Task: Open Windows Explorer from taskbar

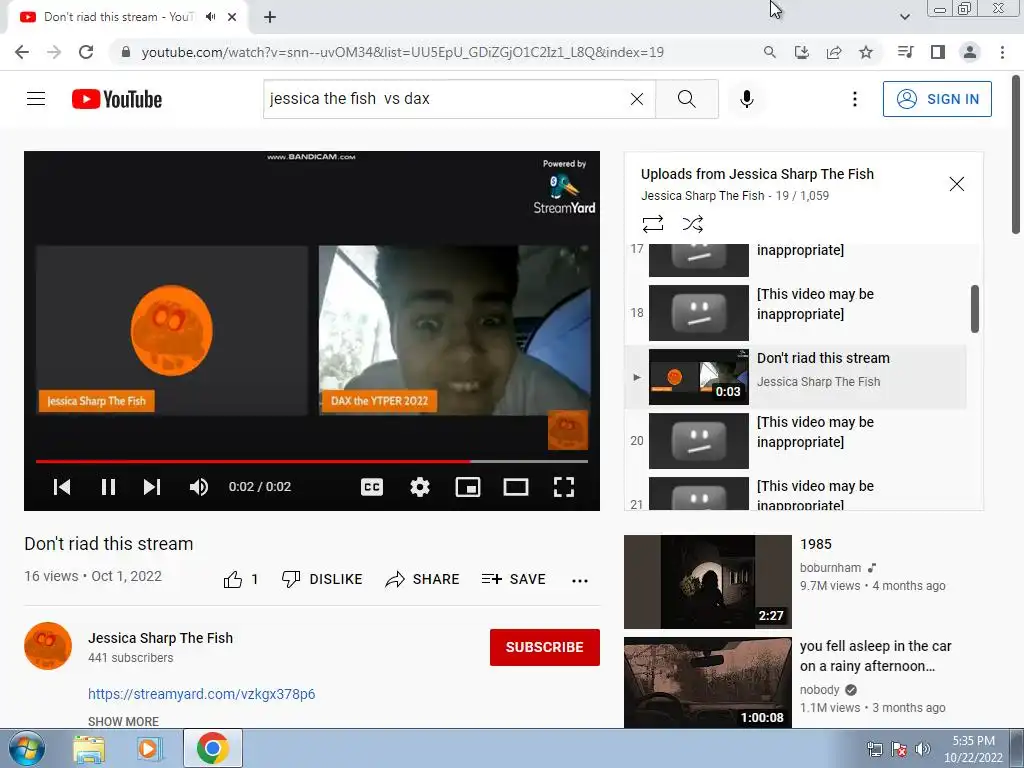Action: [x=89, y=748]
